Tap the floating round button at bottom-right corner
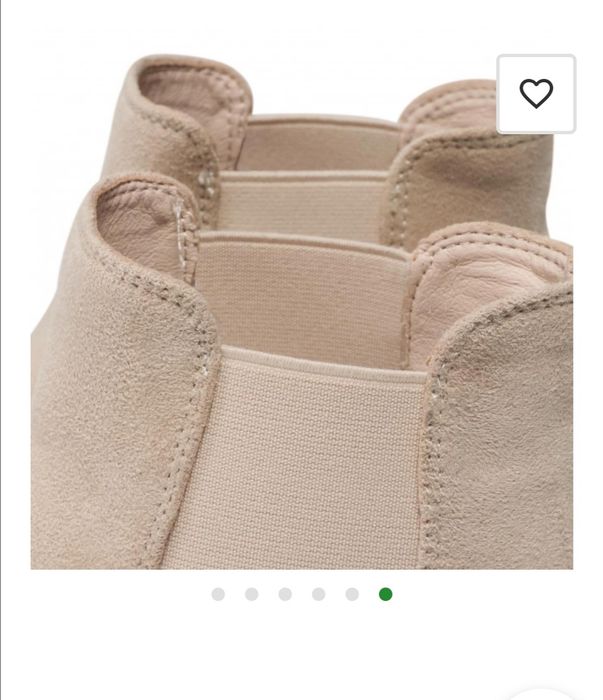 [542, 694]
